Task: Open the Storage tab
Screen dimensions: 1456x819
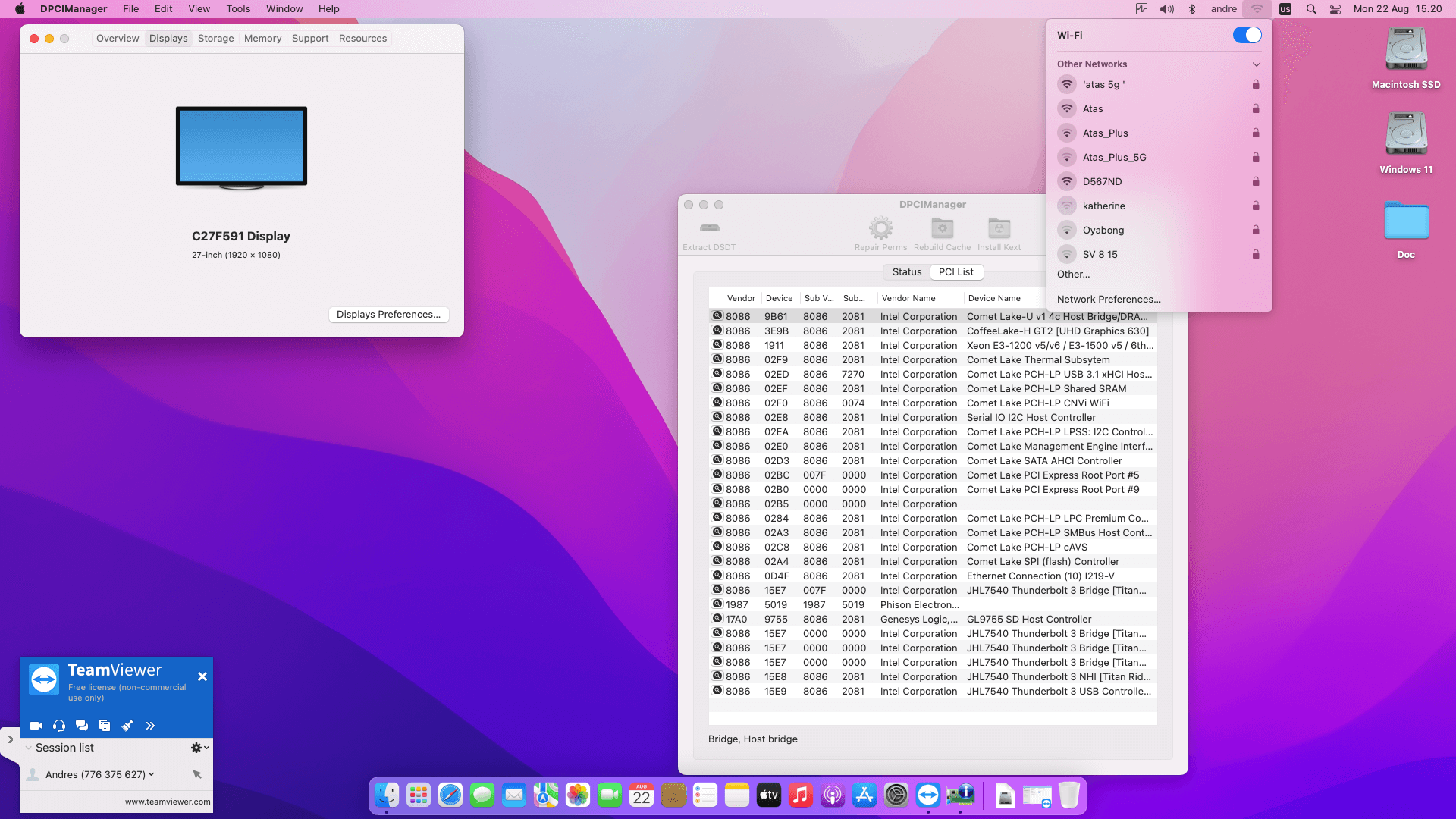Action: (215, 39)
